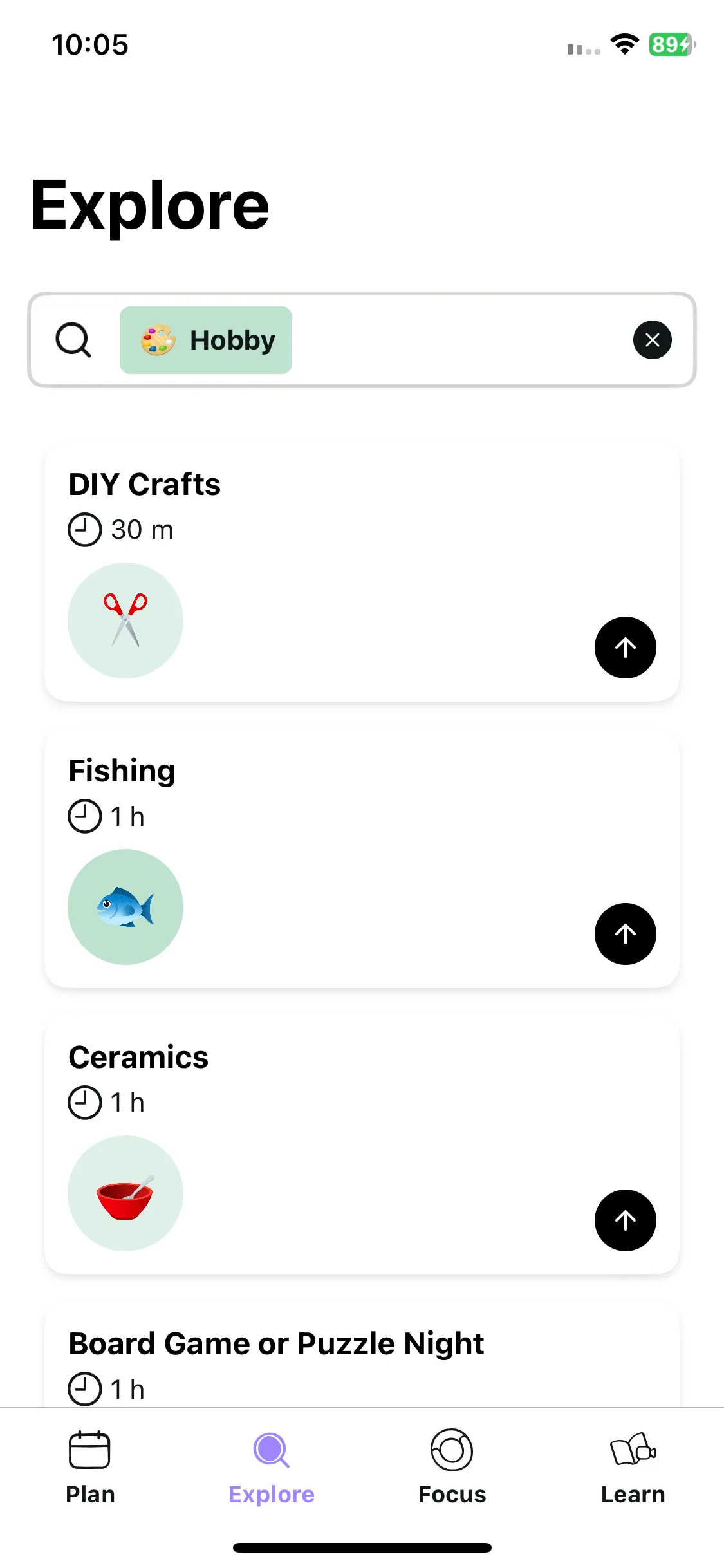
Task: Tap the battery indicator in status bar
Action: point(672,44)
